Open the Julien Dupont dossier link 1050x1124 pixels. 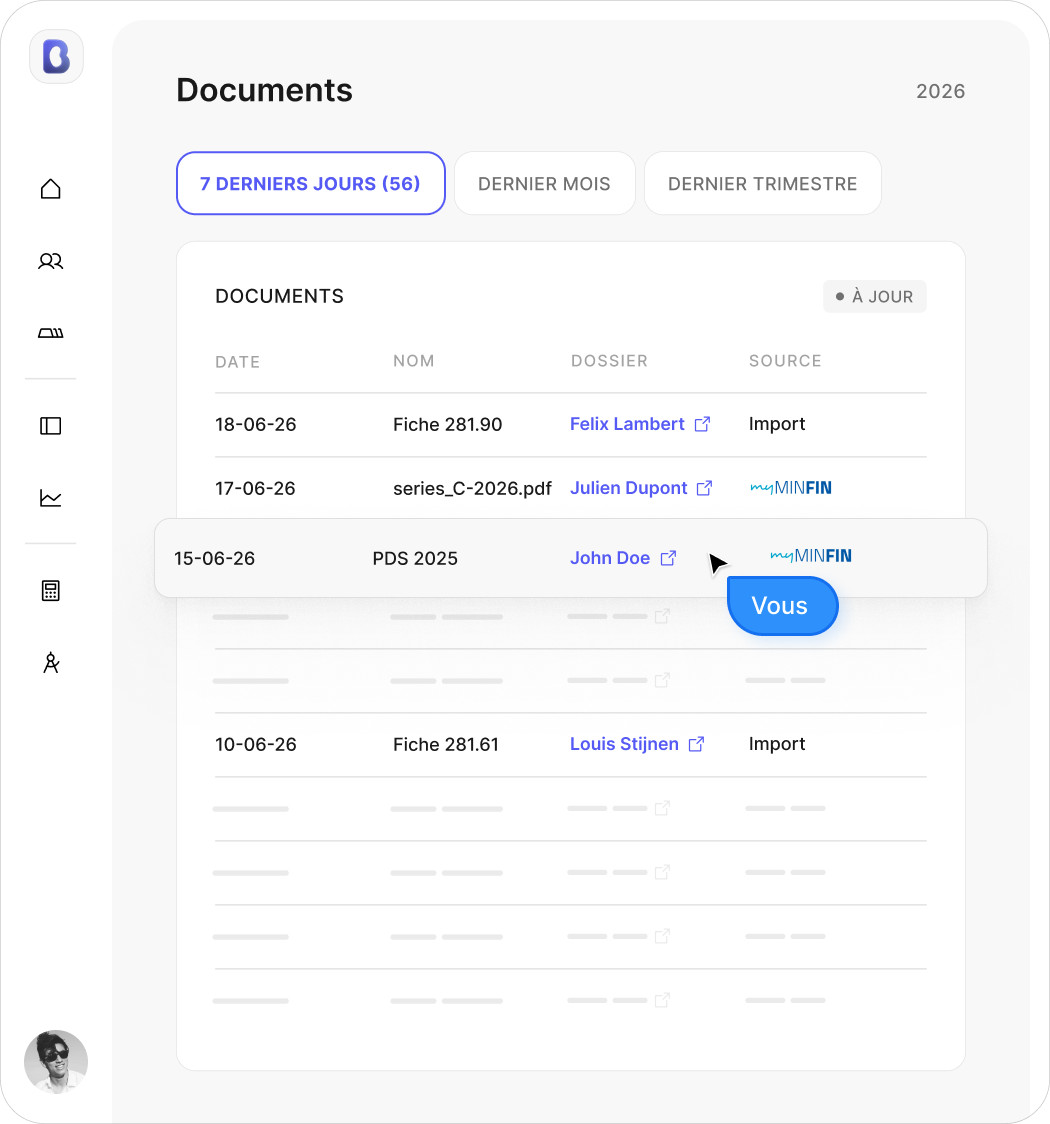point(629,487)
